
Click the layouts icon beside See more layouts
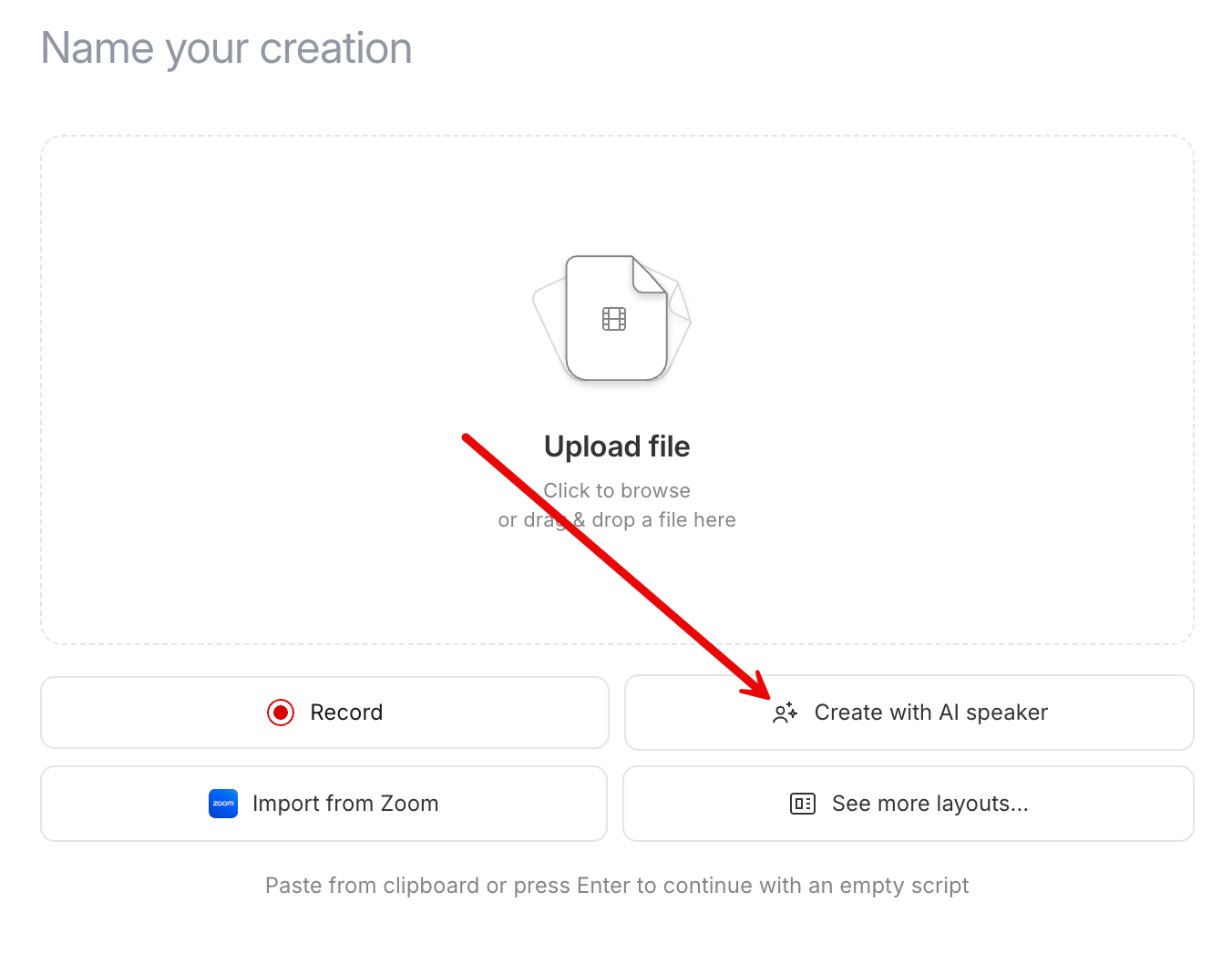click(x=802, y=804)
